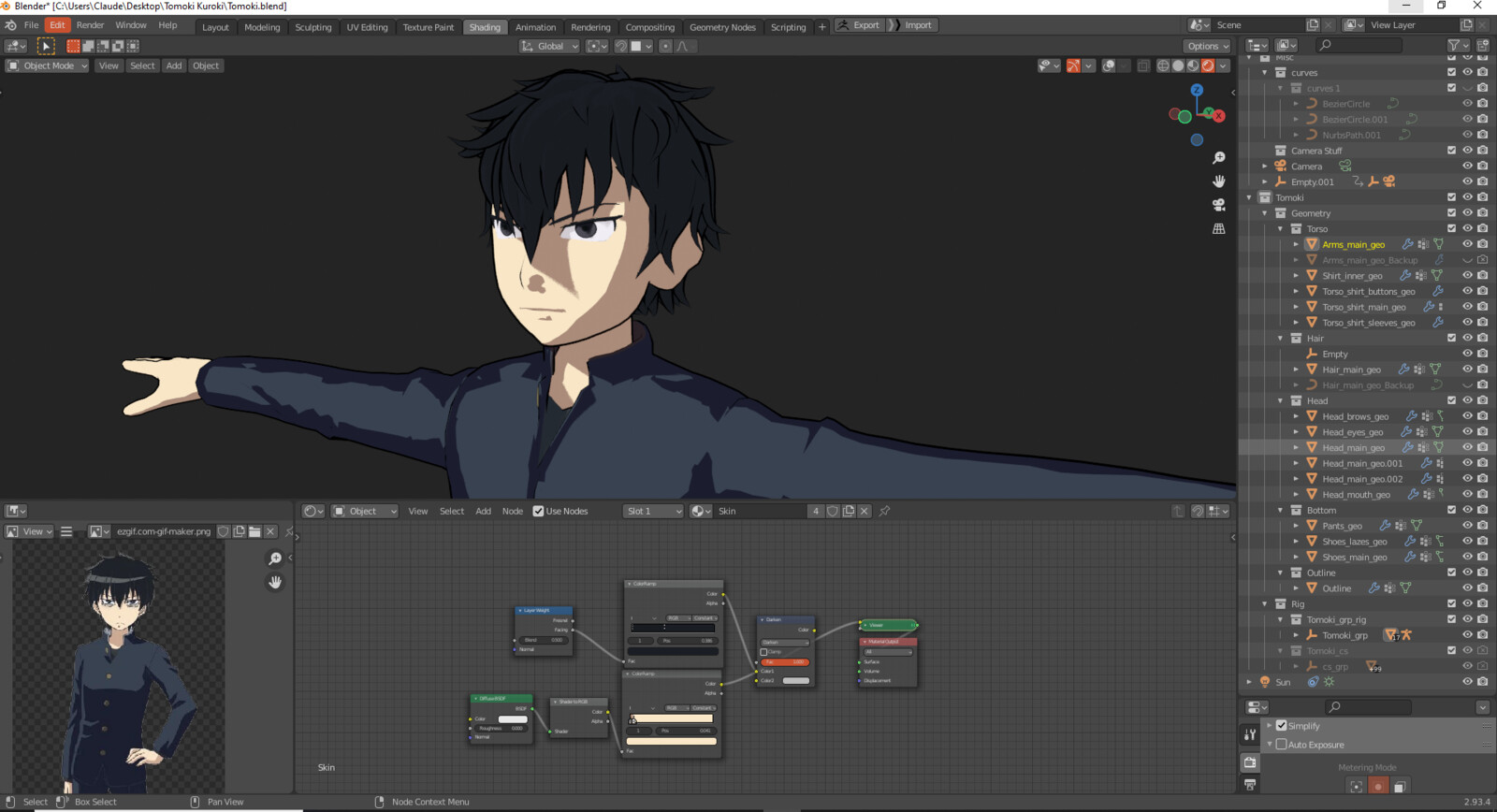Screen dimensions: 1497x812
Task: Click the zoom icon in the image editor
Action: 275,558
